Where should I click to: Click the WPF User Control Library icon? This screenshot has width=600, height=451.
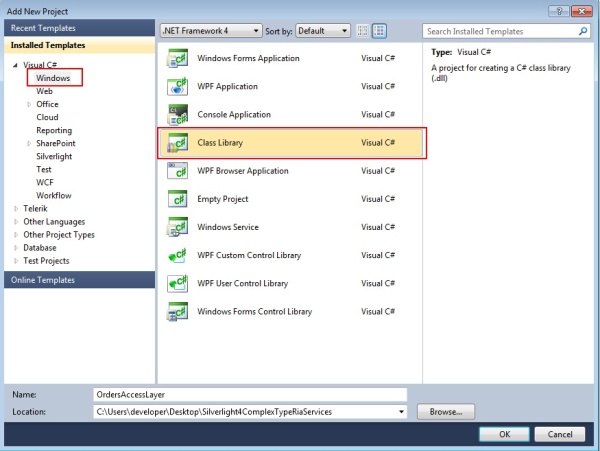pyautogui.click(x=177, y=283)
